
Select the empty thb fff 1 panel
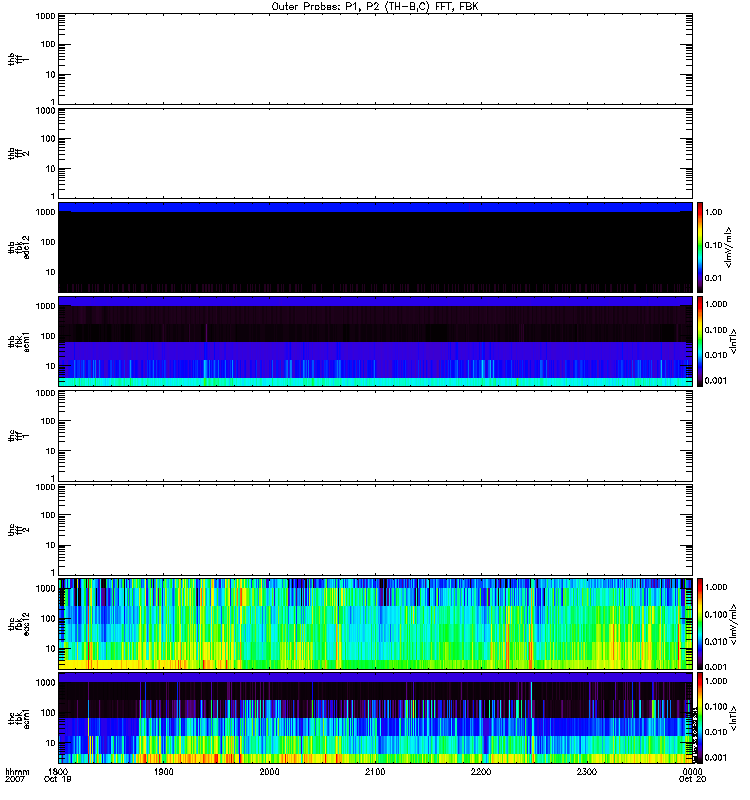(x=375, y=58)
